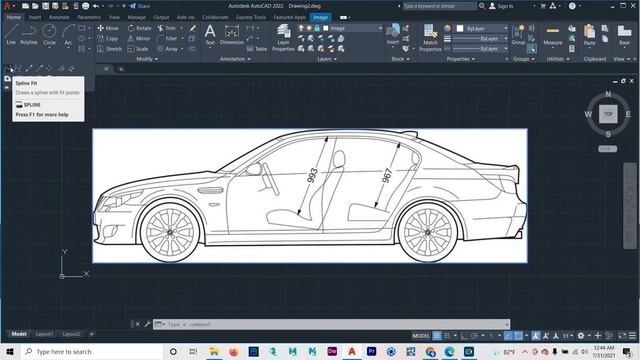Toggle Clean Screen in status bar

tap(622, 336)
